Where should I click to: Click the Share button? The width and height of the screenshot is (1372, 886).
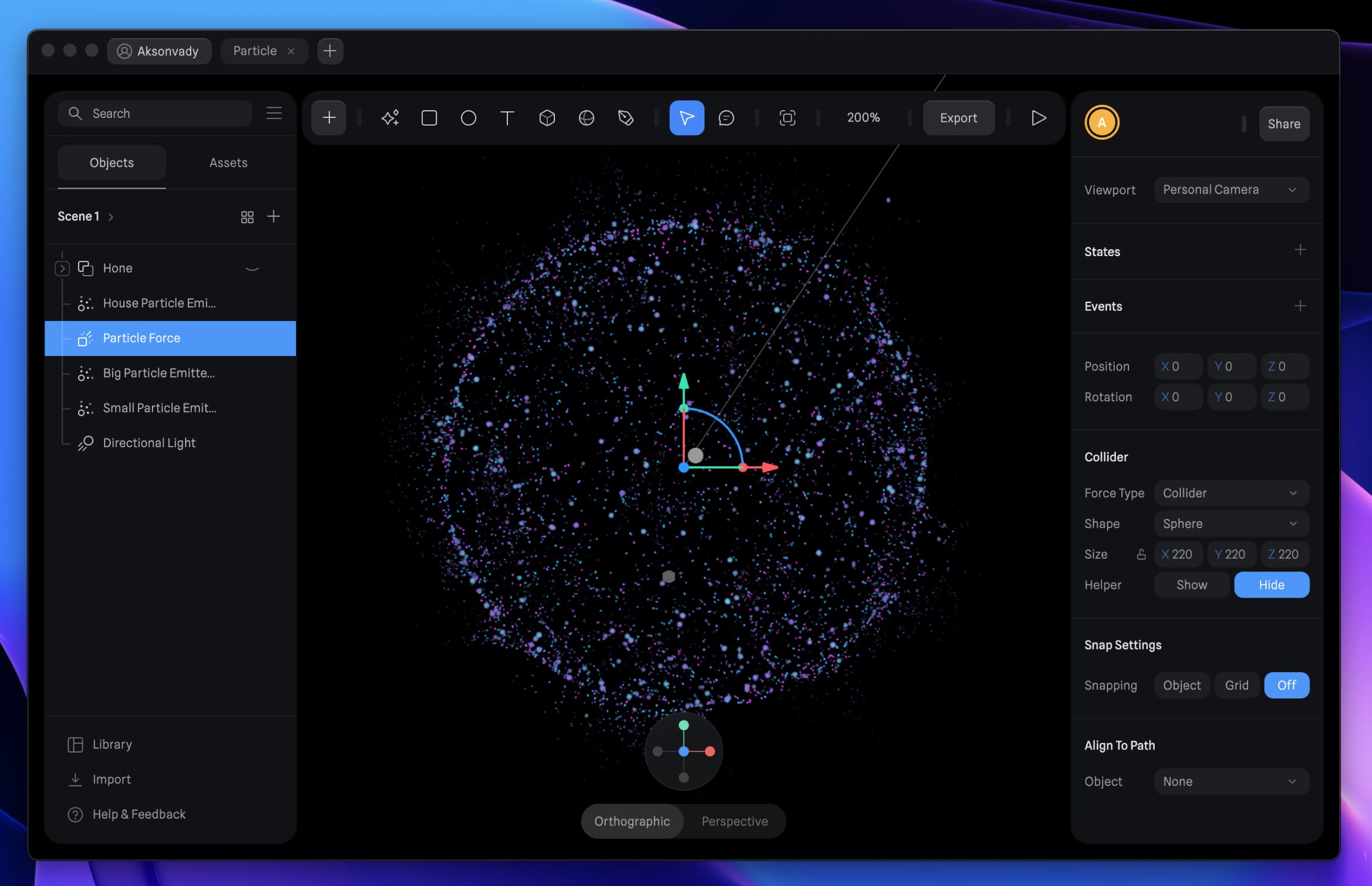pyautogui.click(x=1284, y=123)
